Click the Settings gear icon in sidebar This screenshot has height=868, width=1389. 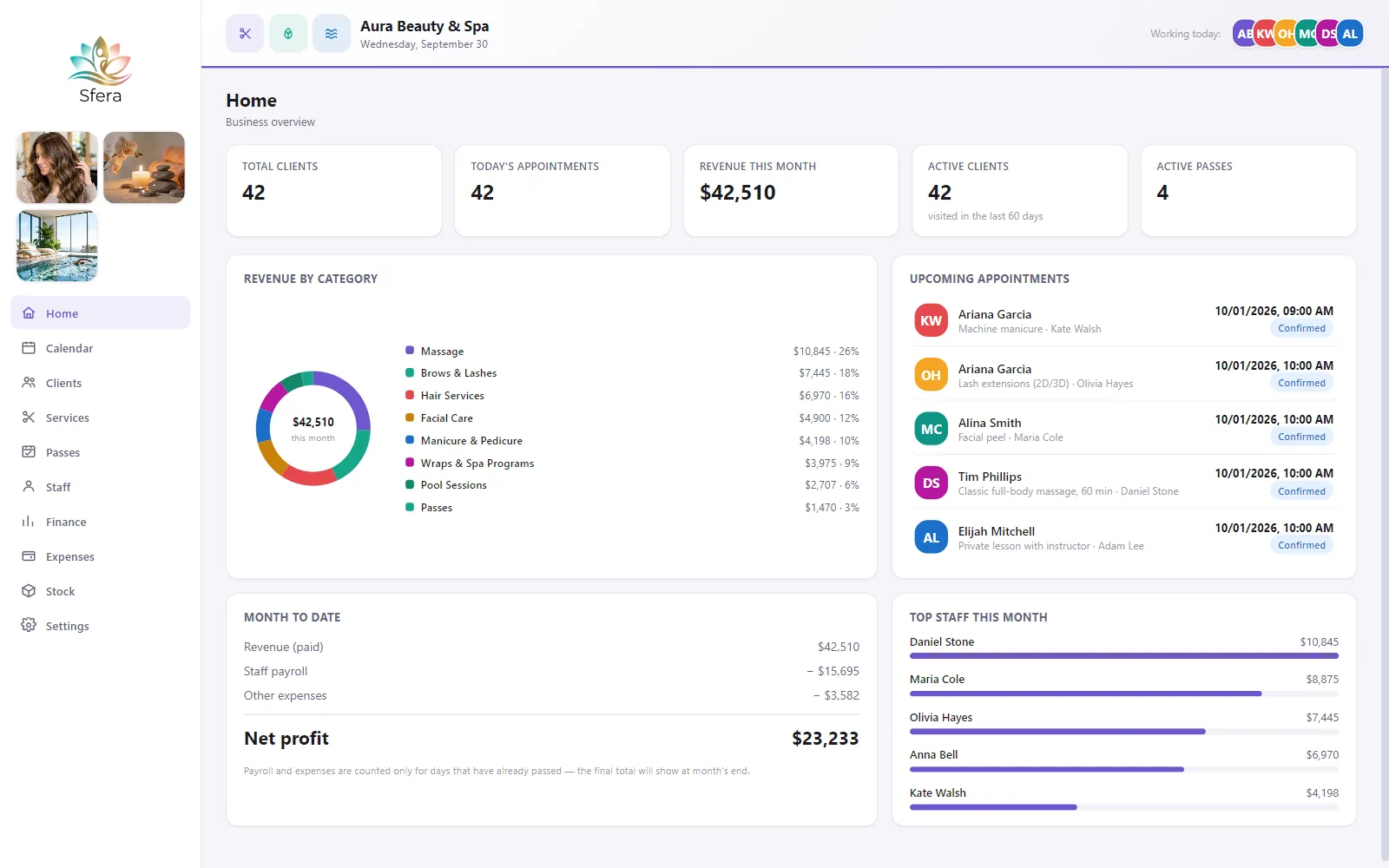coord(29,626)
